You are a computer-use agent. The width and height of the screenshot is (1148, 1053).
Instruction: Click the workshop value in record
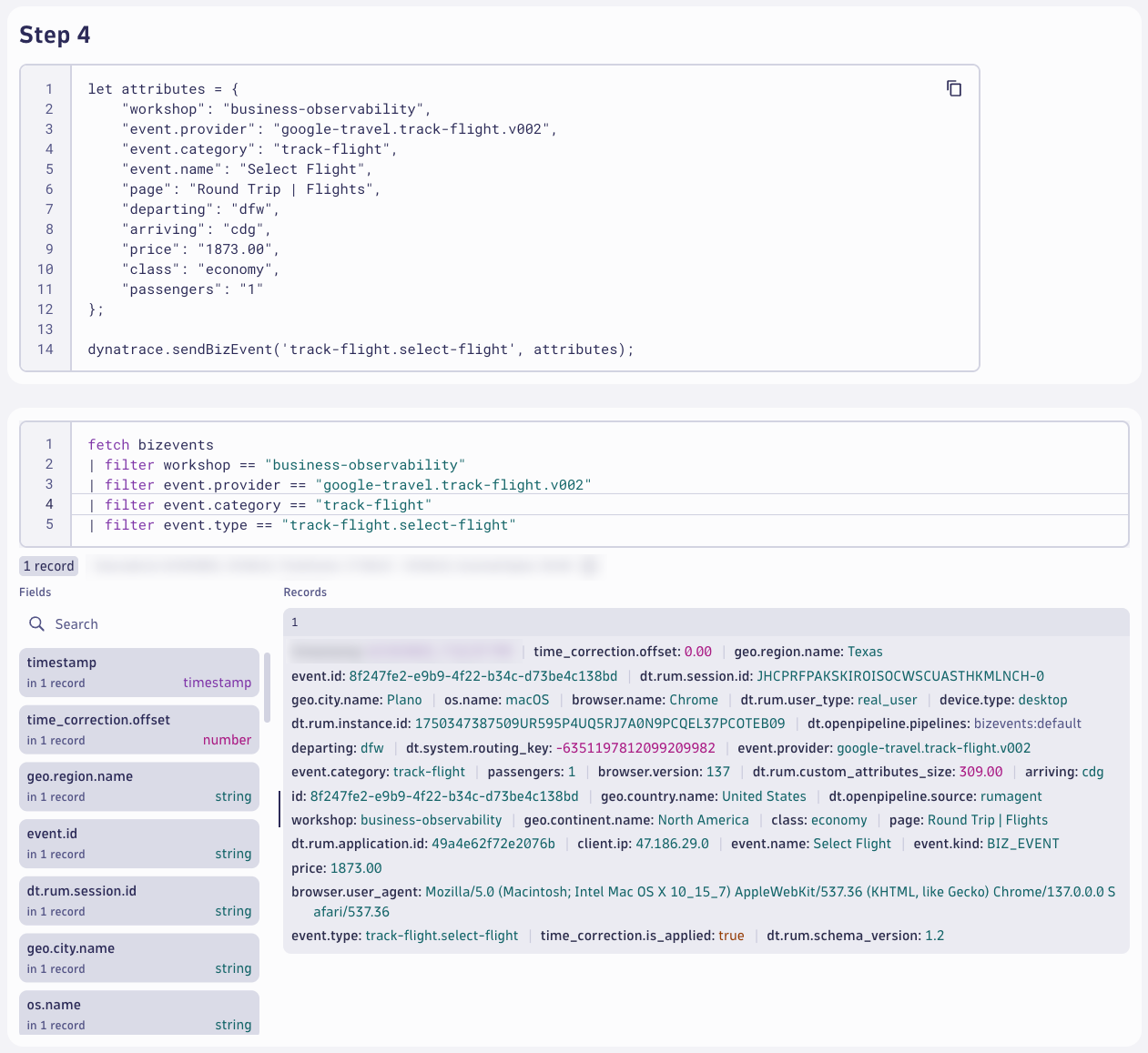432,820
